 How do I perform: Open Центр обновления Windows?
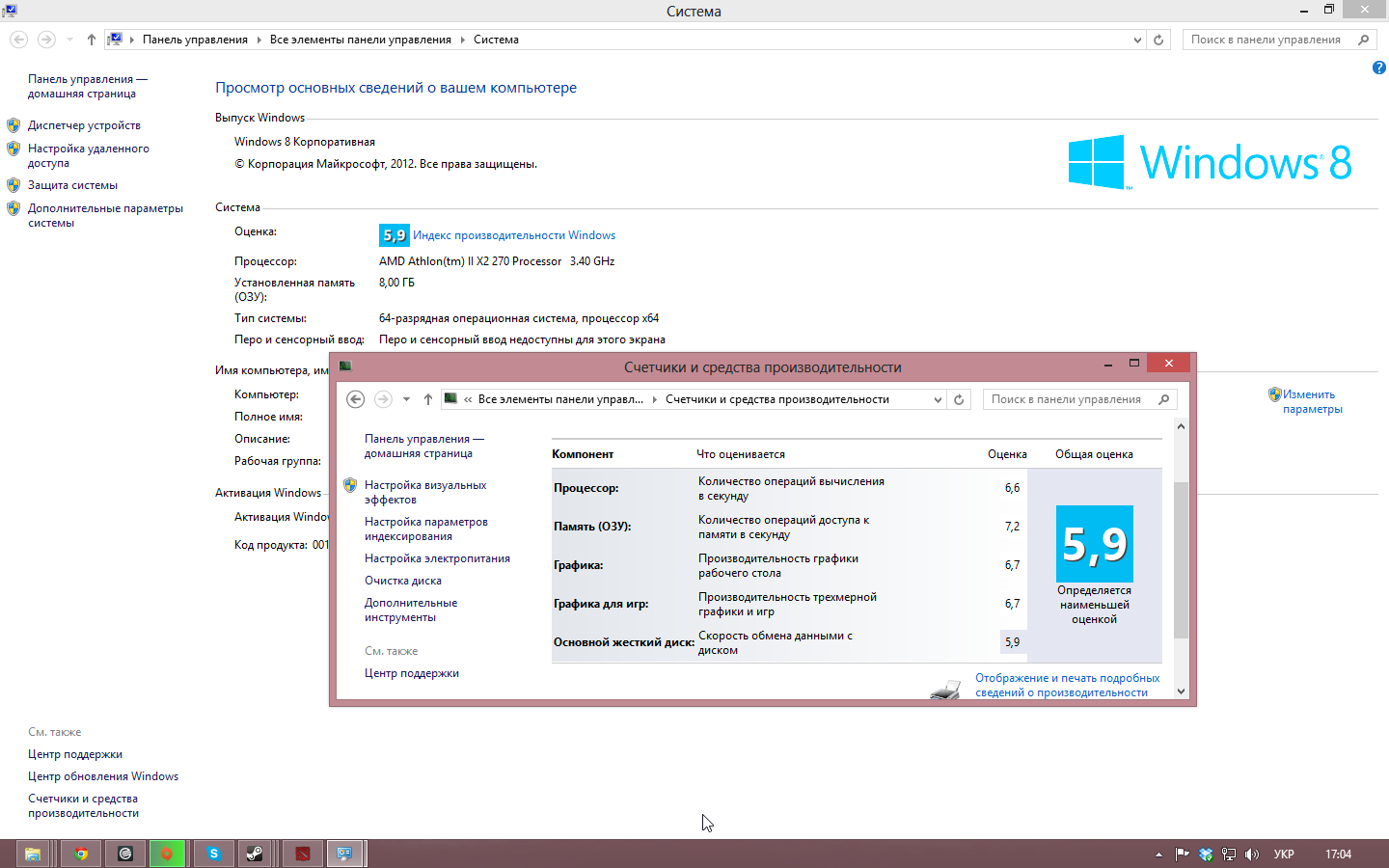click(x=103, y=776)
